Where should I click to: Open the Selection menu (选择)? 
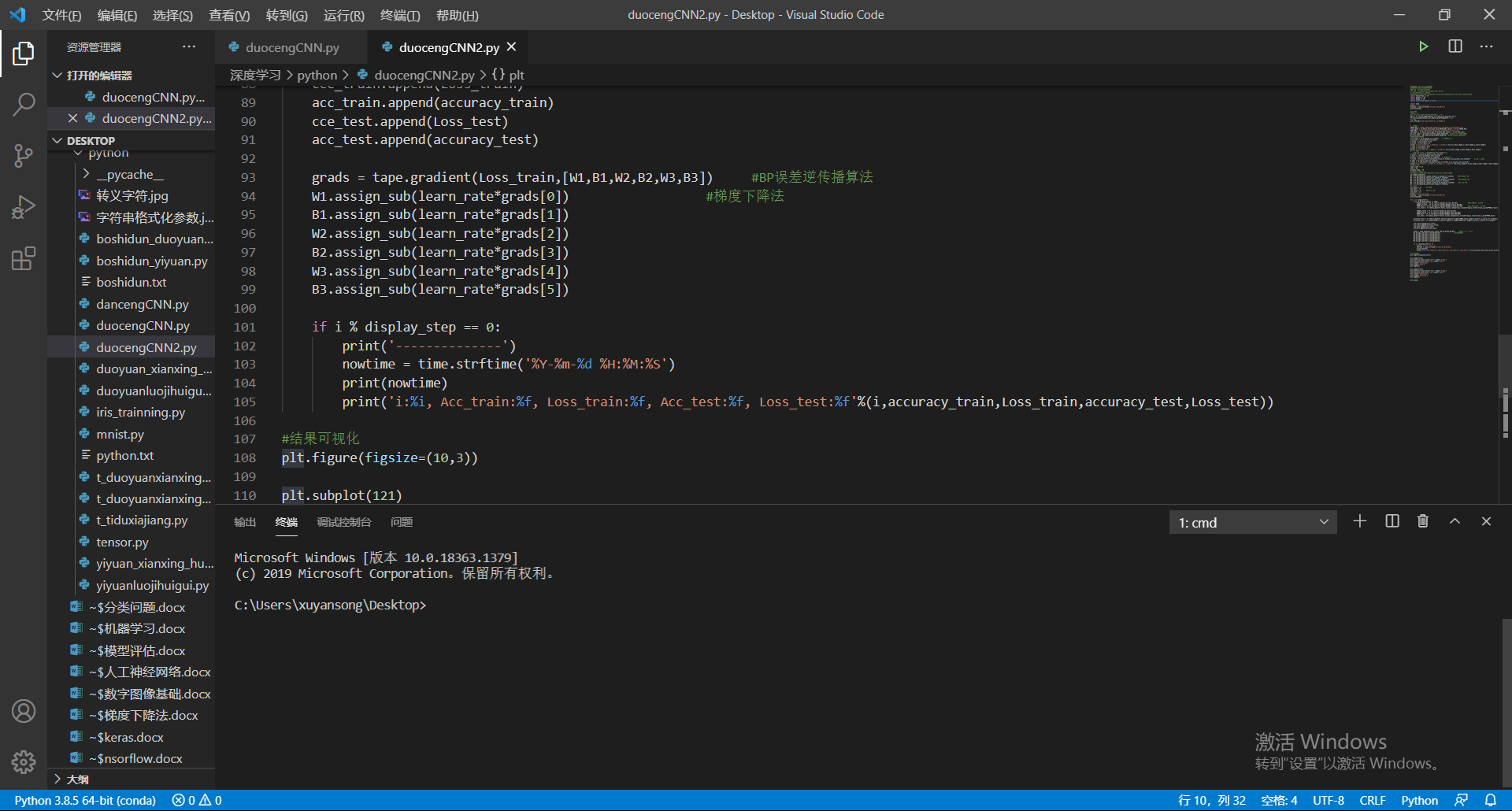point(172,15)
